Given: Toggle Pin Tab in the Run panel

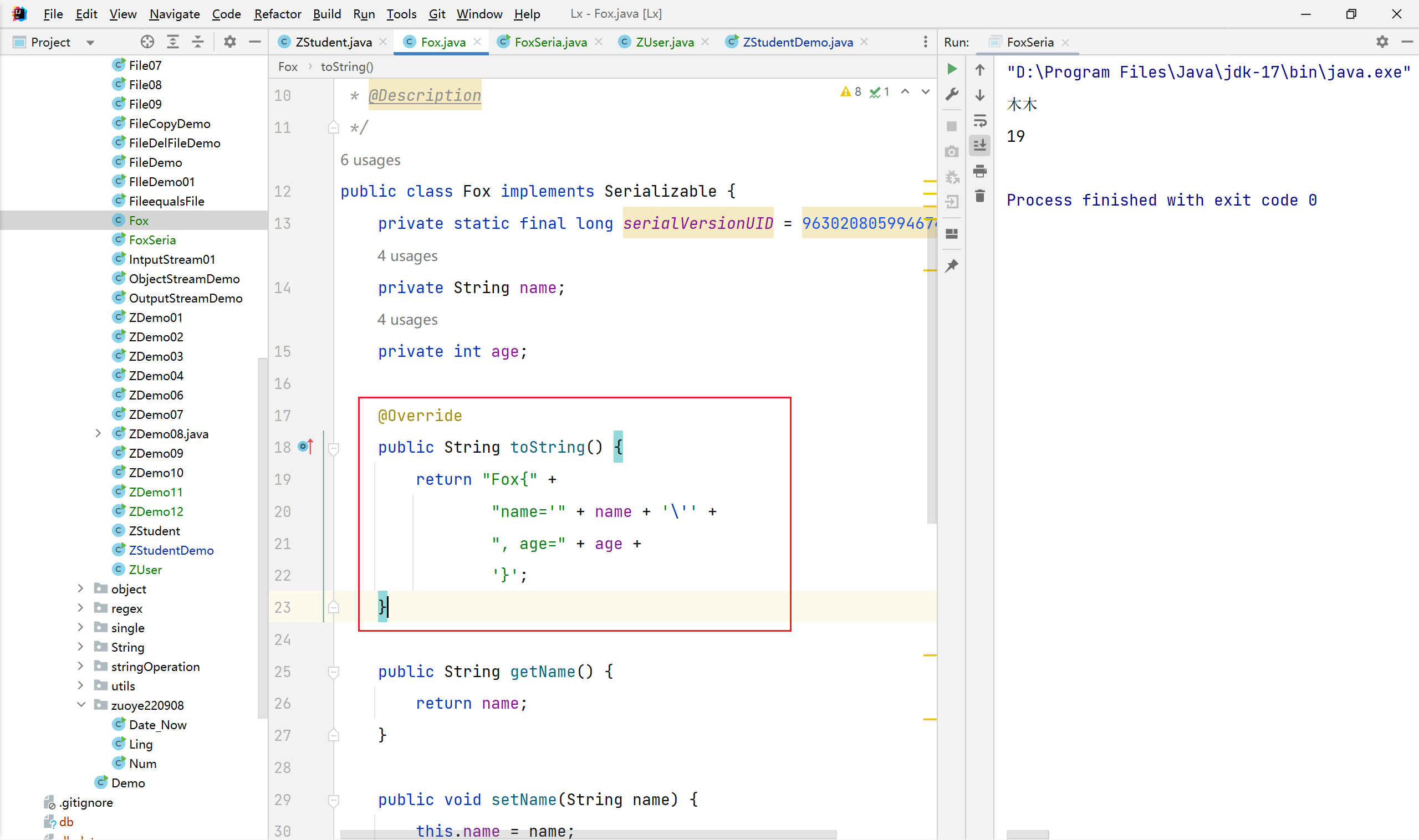Looking at the screenshot, I should [x=952, y=266].
